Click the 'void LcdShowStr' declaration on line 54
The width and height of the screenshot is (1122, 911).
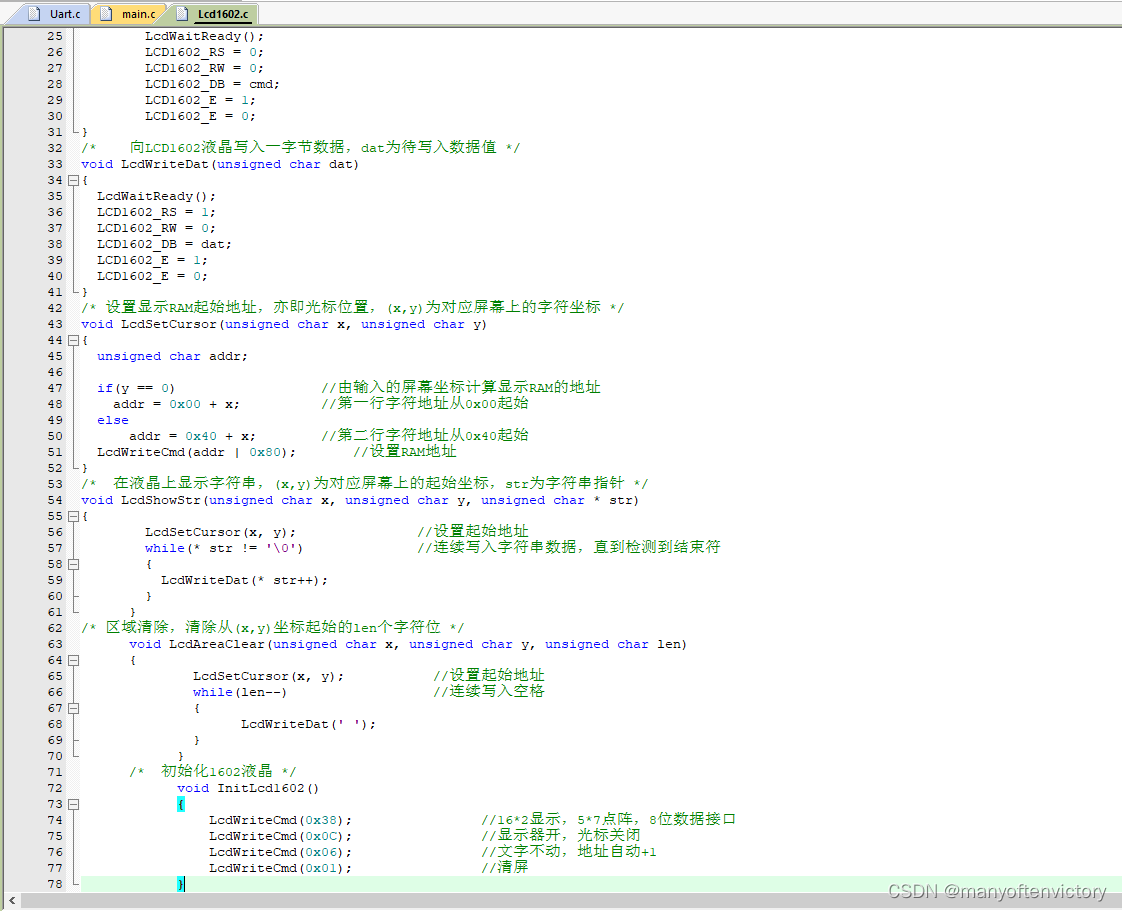pos(360,500)
